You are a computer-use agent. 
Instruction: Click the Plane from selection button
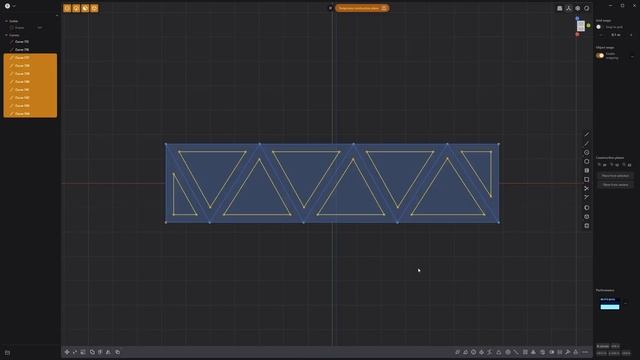[x=615, y=176]
